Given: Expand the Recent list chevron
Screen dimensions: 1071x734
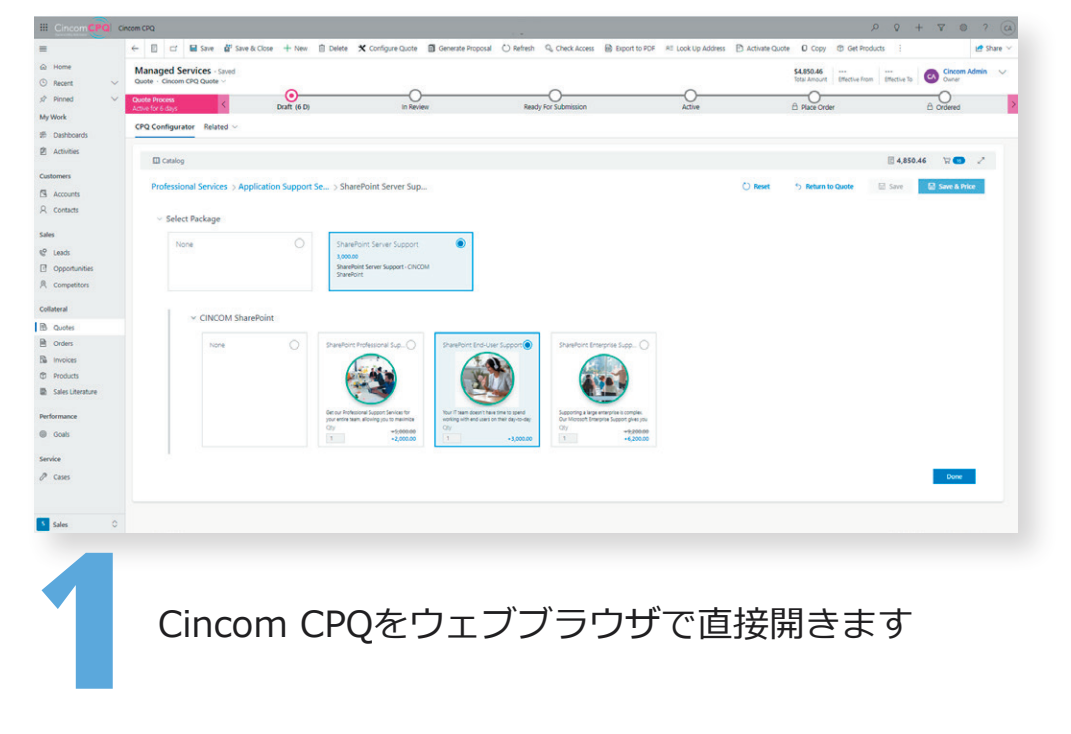Looking at the screenshot, I should (x=114, y=83).
